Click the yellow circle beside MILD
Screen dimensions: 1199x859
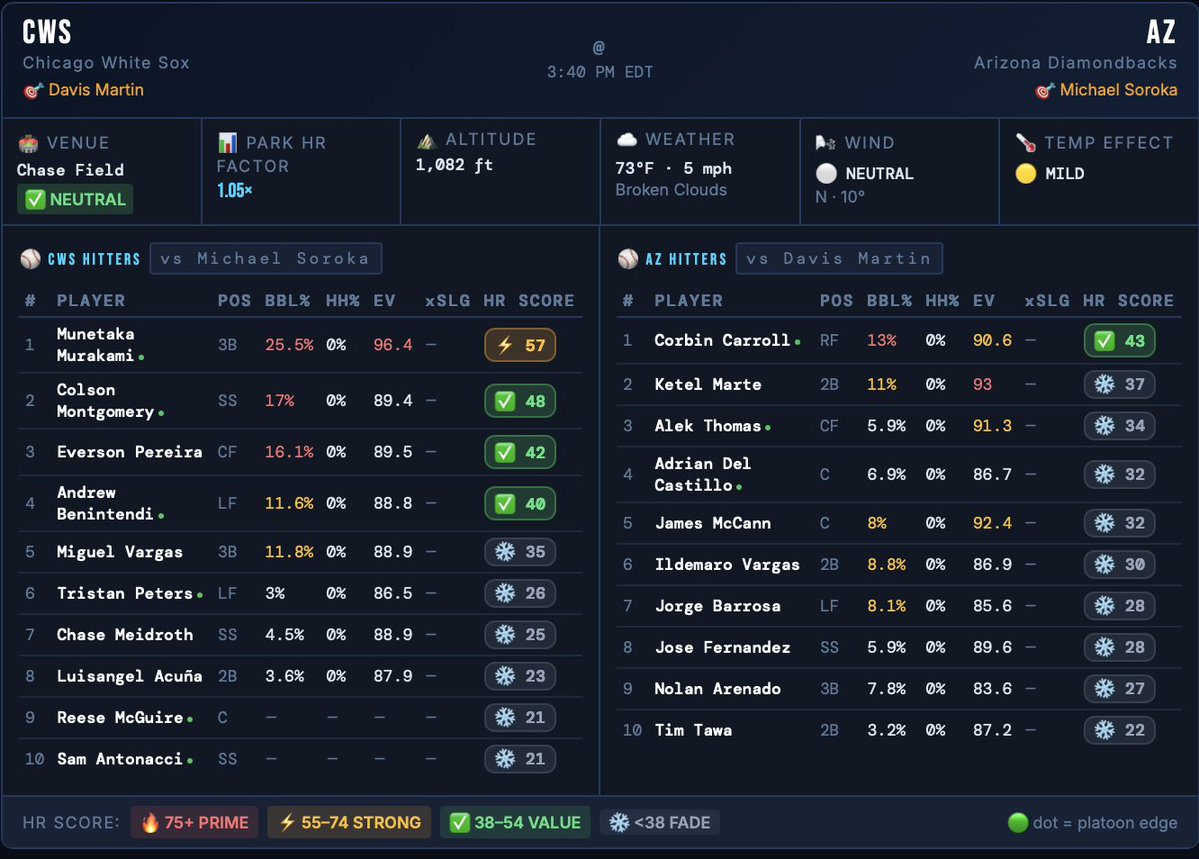pyautogui.click(x=1026, y=174)
